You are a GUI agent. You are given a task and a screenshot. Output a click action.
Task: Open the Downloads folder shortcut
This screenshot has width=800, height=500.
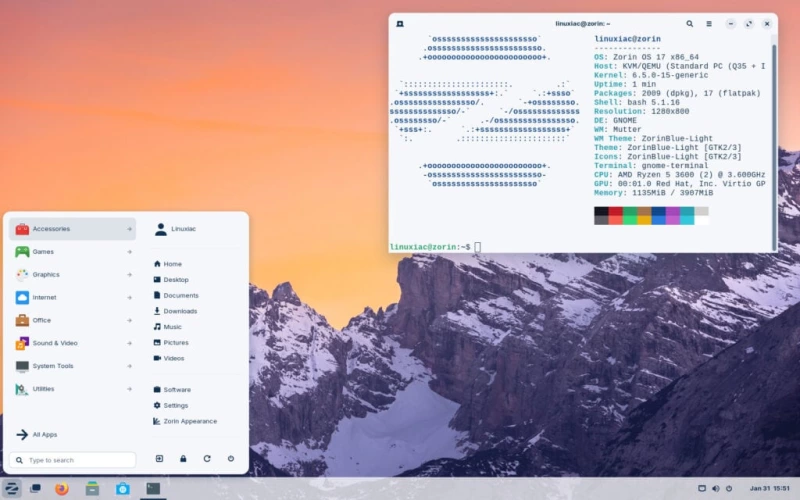[176, 311]
